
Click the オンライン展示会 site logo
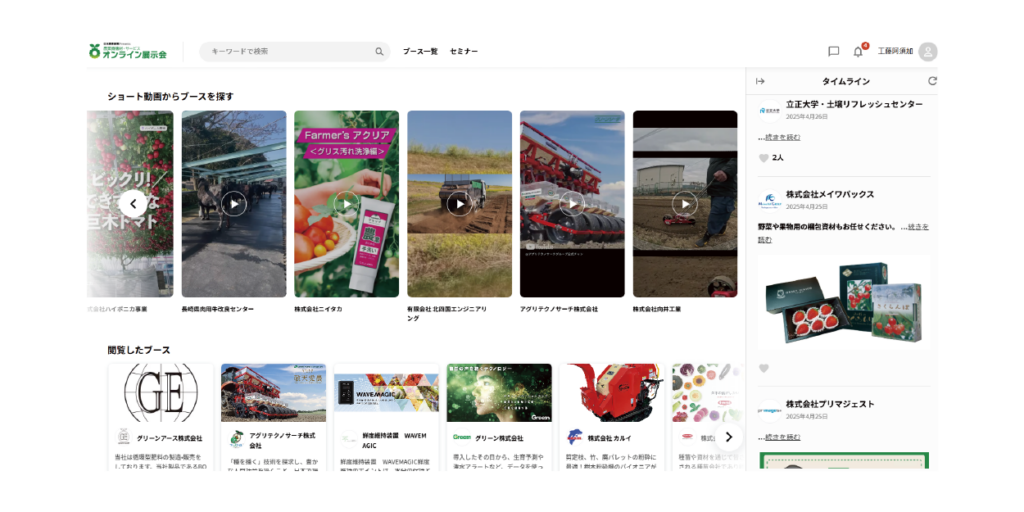pyautogui.click(x=128, y=51)
